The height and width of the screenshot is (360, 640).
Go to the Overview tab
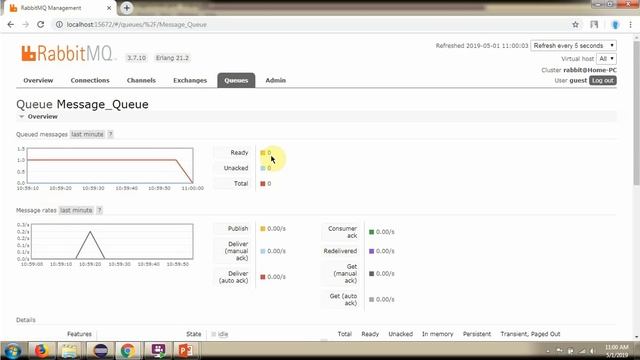pos(38,80)
